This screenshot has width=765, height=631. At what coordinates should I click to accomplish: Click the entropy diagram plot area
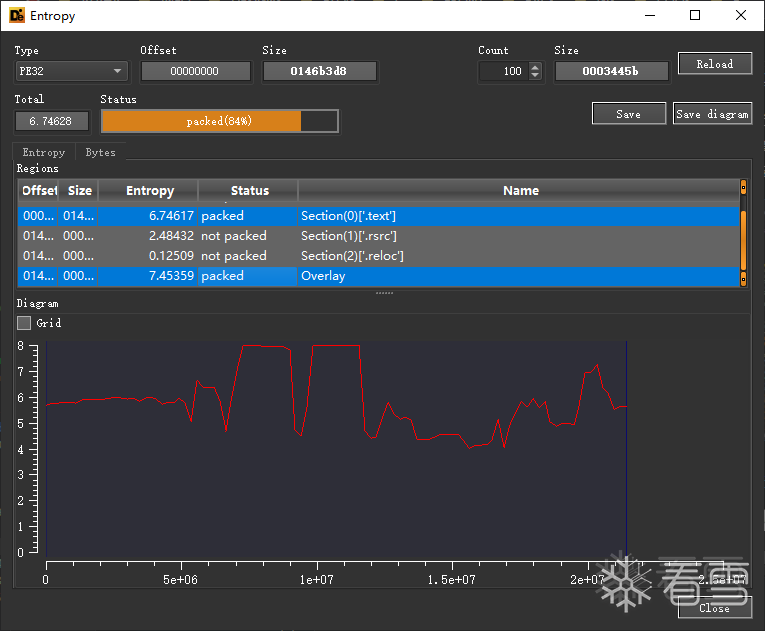tap(336, 449)
